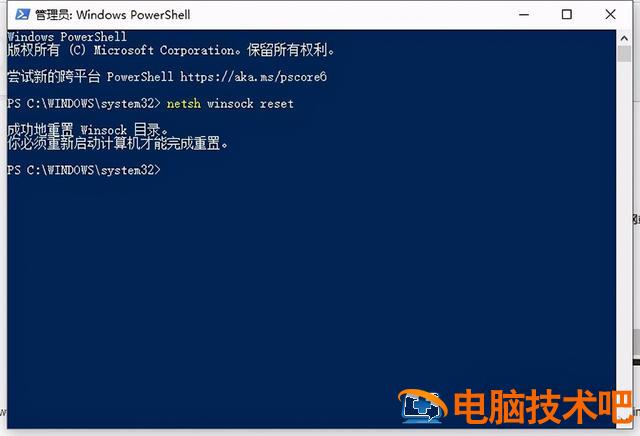Click the 你必须重新启动计算机才能完成重置 message

pyautogui.click(x=118, y=144)
